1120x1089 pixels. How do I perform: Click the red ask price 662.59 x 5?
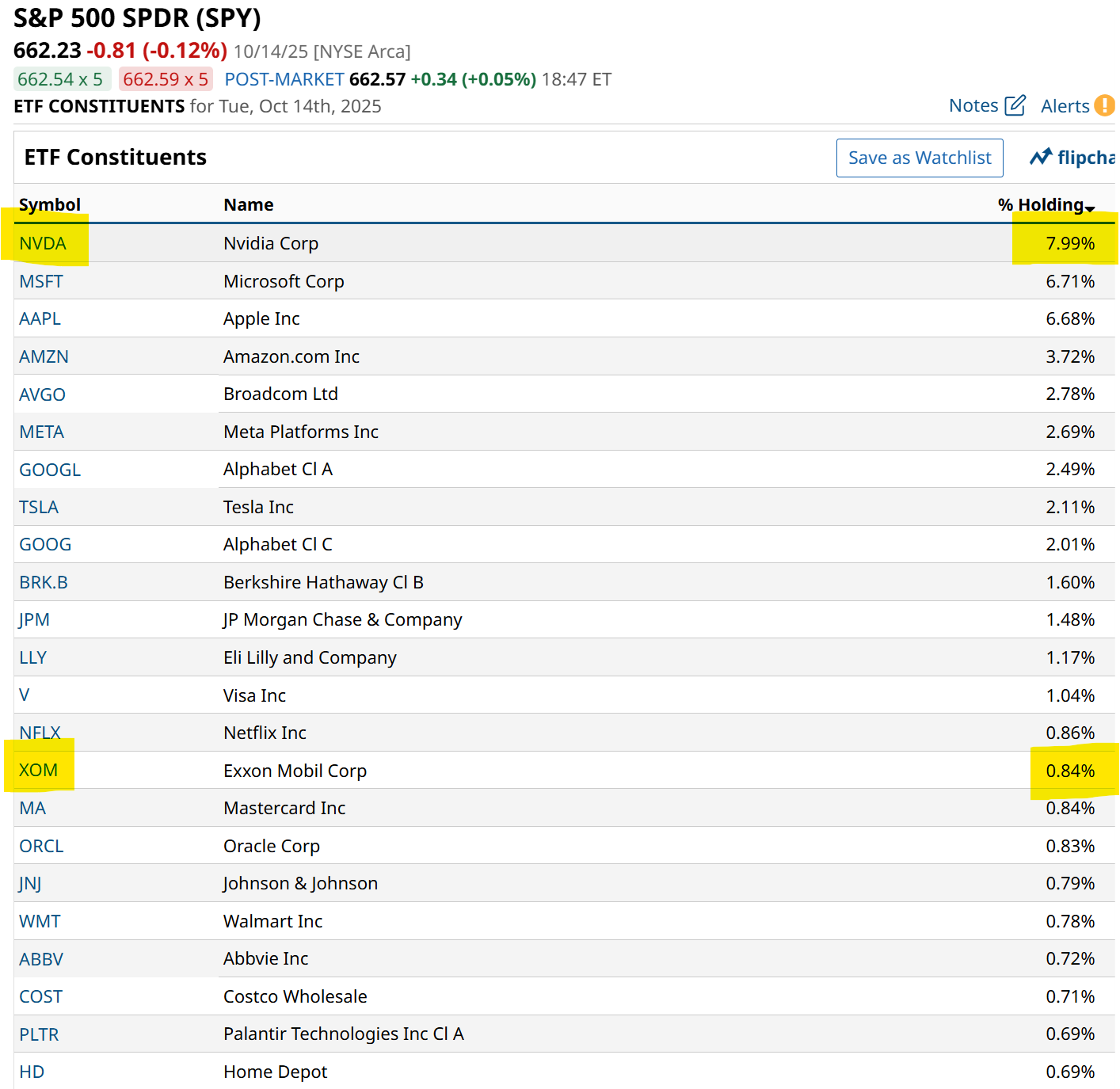(x=166, y=79)
